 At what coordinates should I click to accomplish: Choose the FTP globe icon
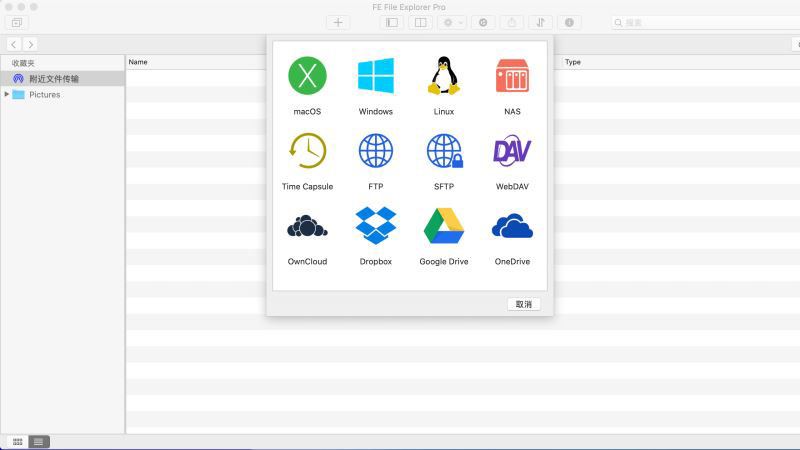click(376, 151)
